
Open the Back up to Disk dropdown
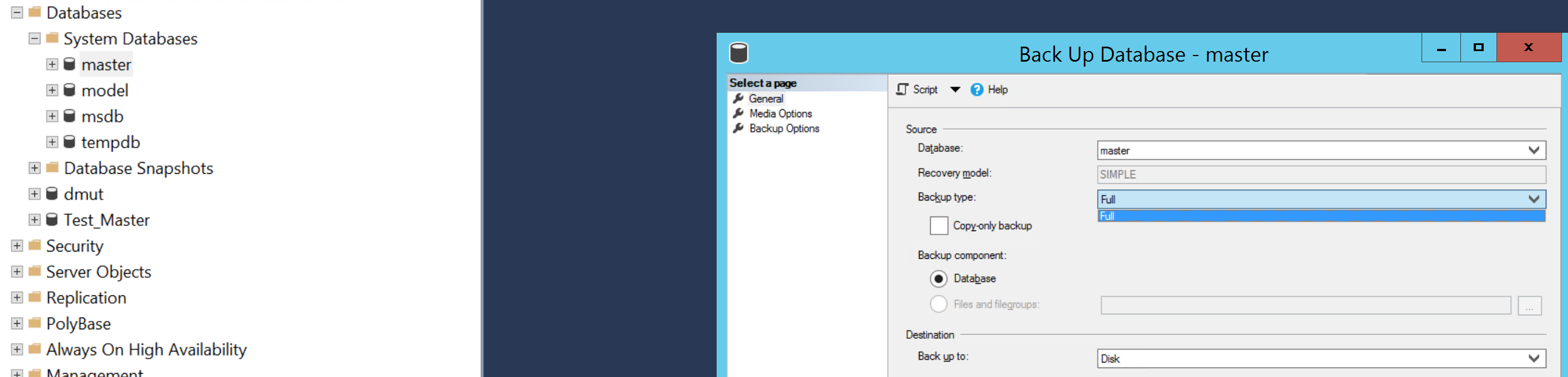1533,358
